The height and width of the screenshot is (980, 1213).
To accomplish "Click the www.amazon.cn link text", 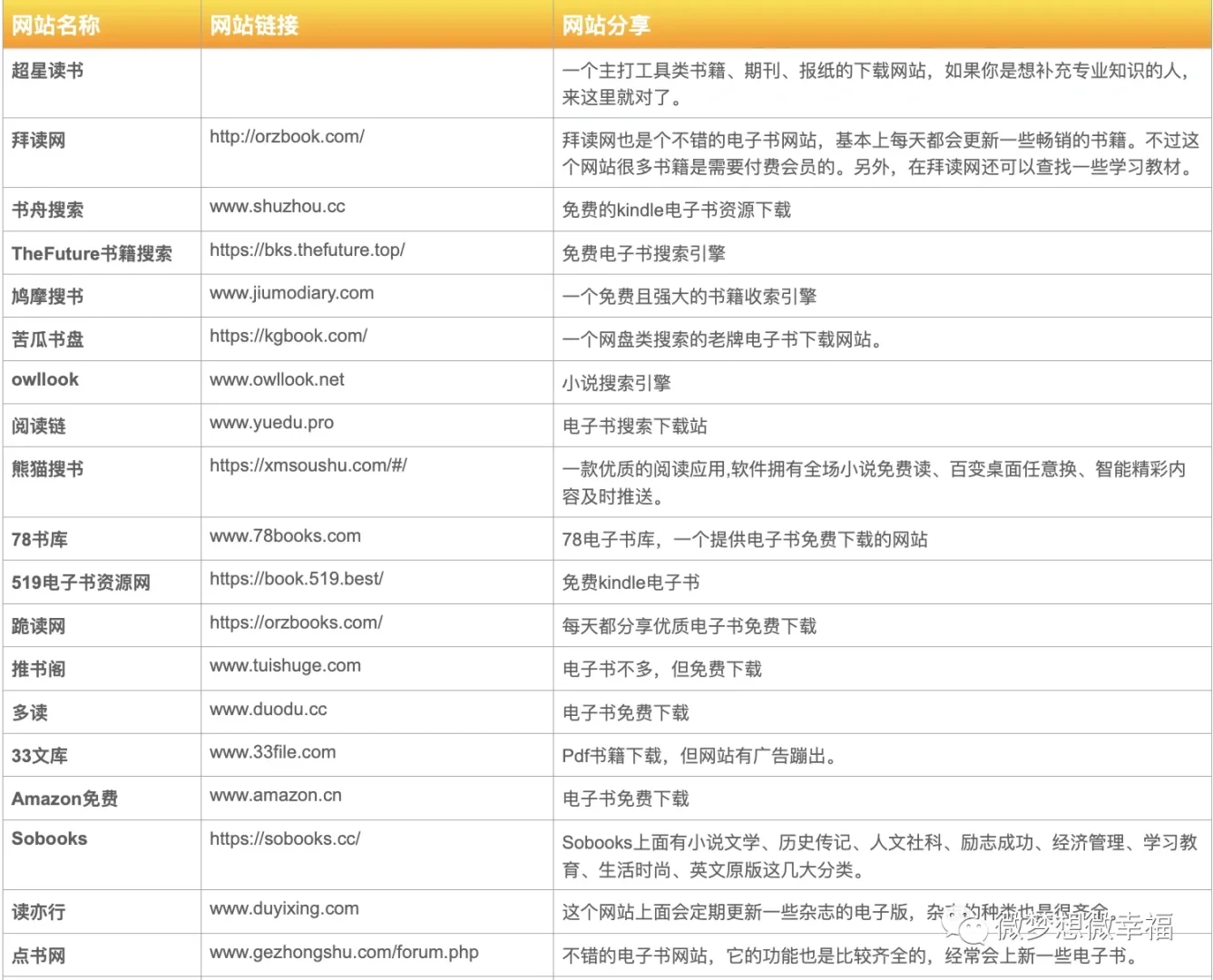I will [x=276, y=796].
